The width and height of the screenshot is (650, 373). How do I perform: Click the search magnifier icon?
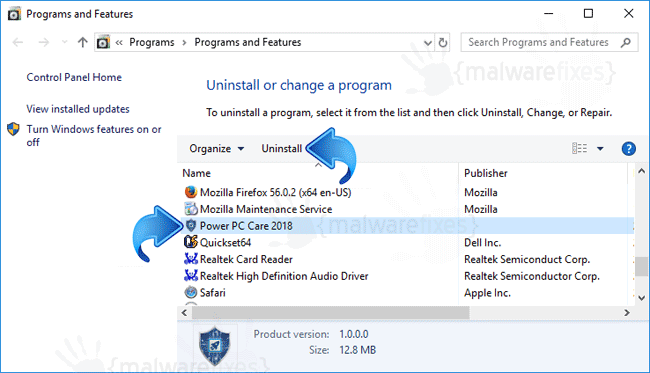(626, 42)
